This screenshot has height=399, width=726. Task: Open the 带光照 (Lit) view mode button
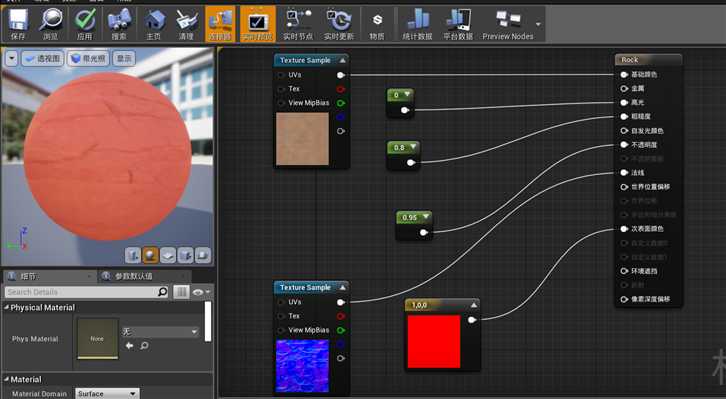tap(88, 58)
